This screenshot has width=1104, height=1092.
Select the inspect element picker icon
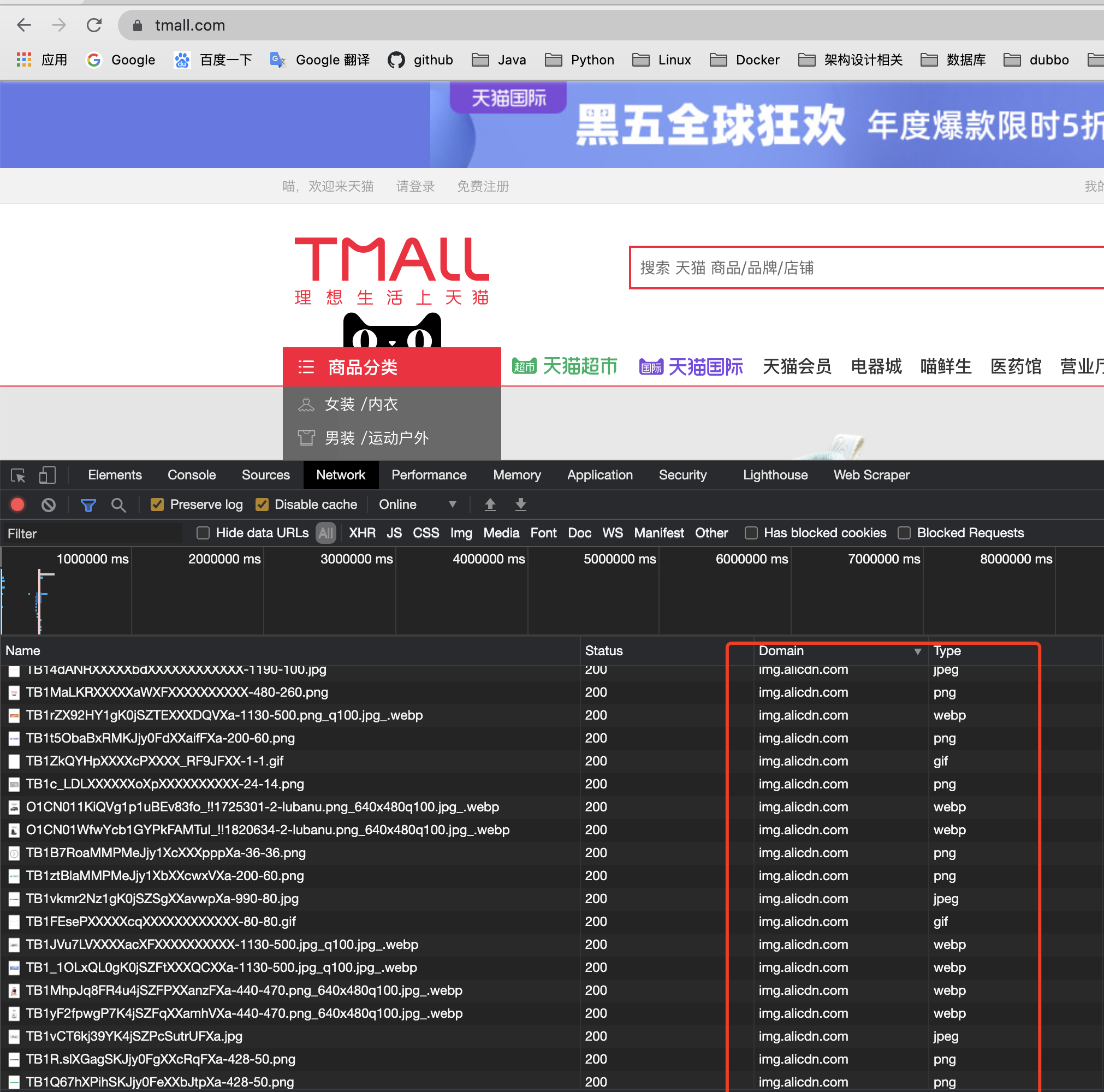(x=17, y=476)
